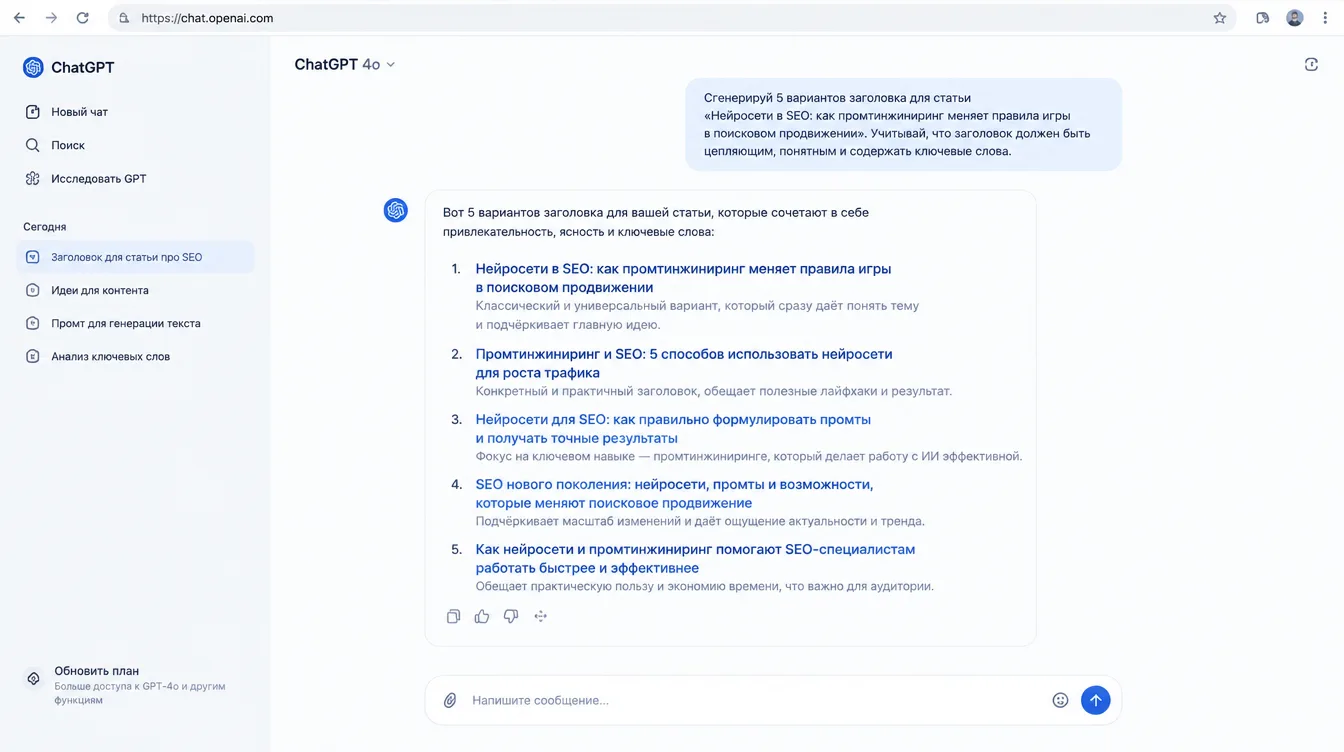The image size is (1344, 752).
Task: Click the Сегодня section label
Action: coord(45,227)
